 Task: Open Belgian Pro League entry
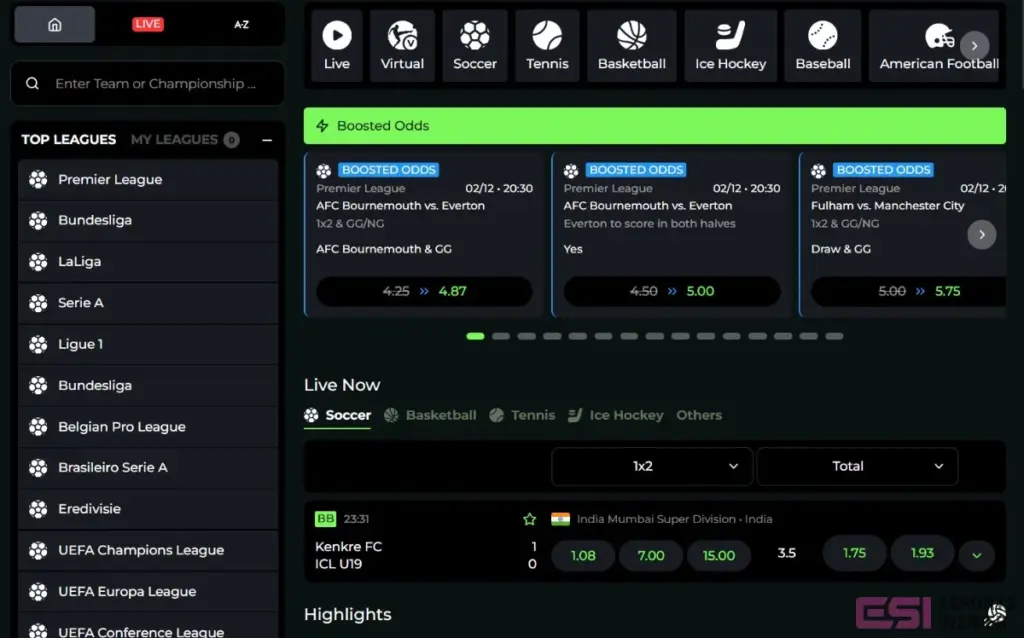coord(148,426)
